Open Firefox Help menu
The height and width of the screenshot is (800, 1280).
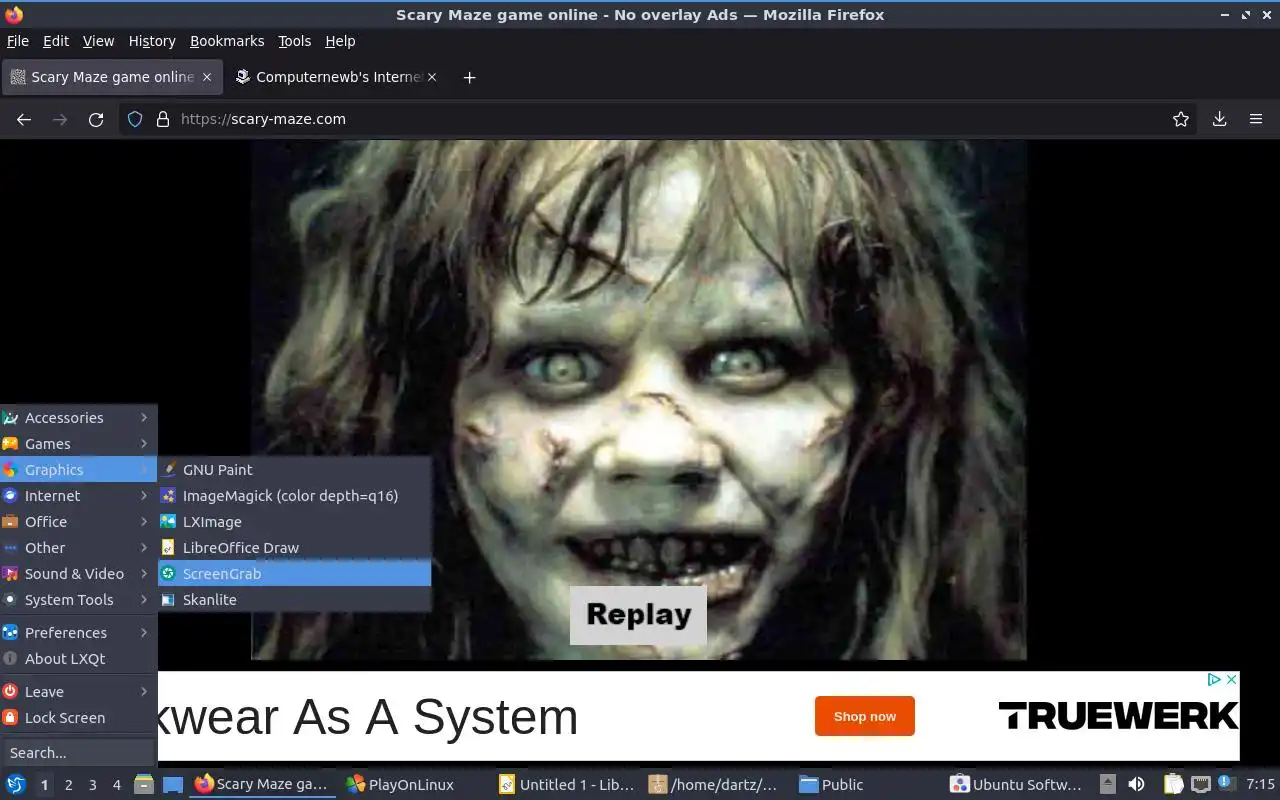click(340, 41)
